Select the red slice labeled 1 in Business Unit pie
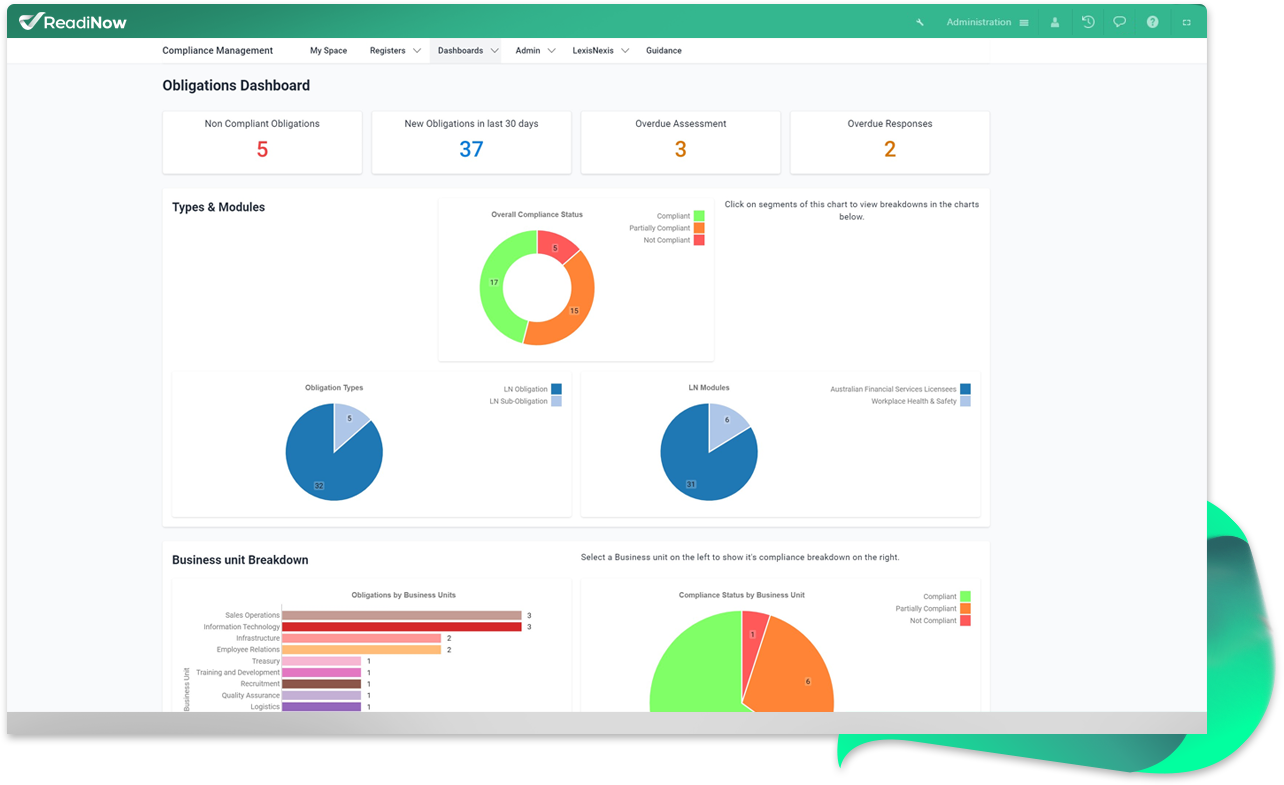The height and width of the screenshot is (785, 1284). 754,635
